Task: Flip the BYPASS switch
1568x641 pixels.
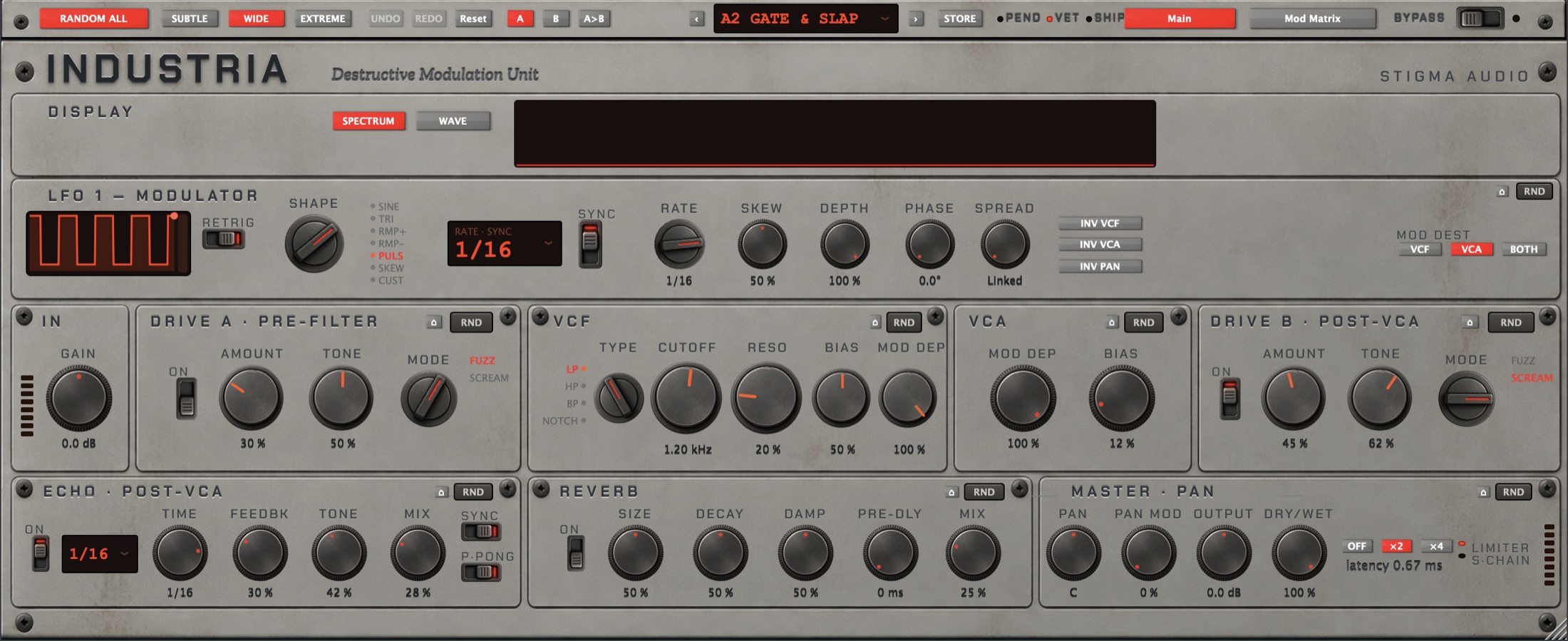Action: [x=1480, y=19]
